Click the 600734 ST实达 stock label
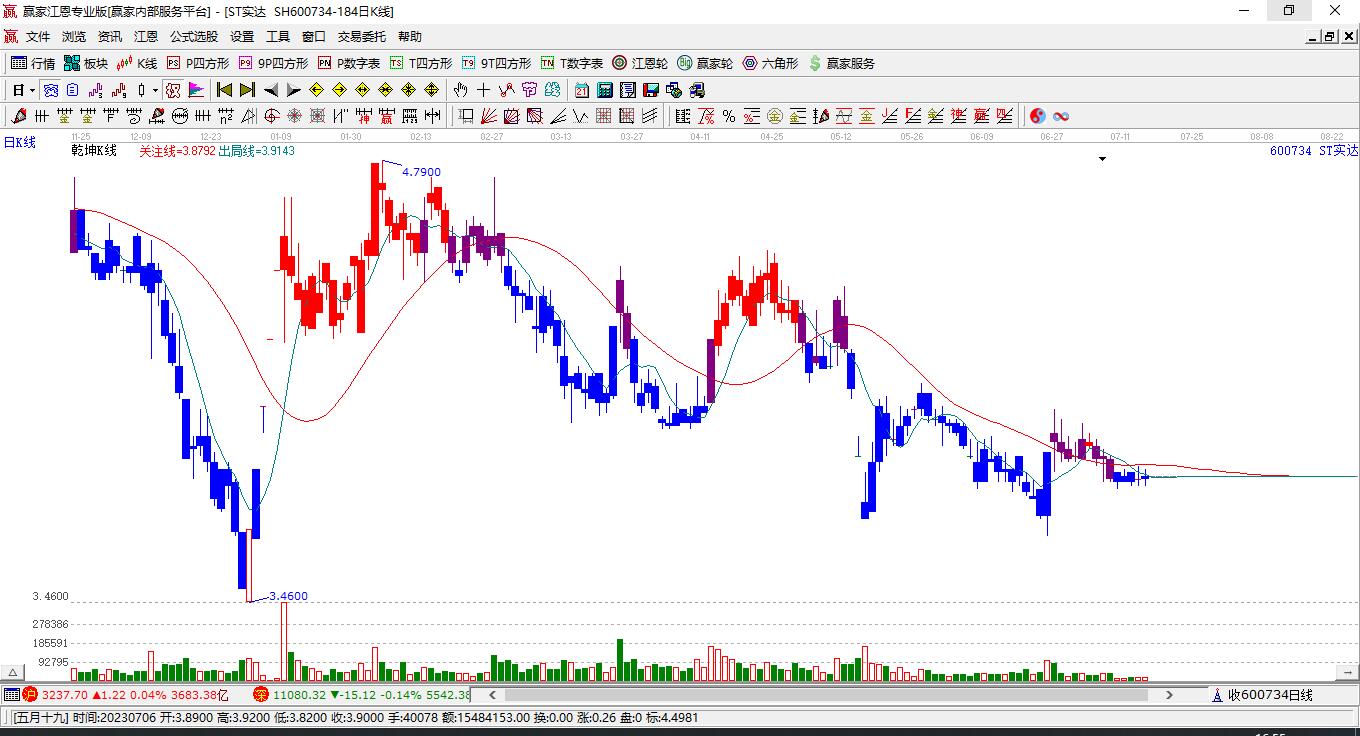This screenshot has width=1360, height=736. [1314, 151]
